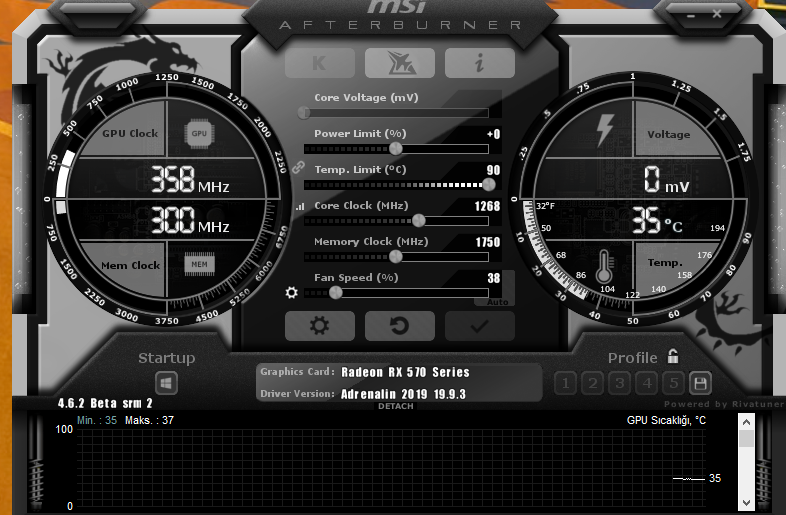786x515 pixels.
Task: Click Fan Speed value 38
Action: click(494, 278)
